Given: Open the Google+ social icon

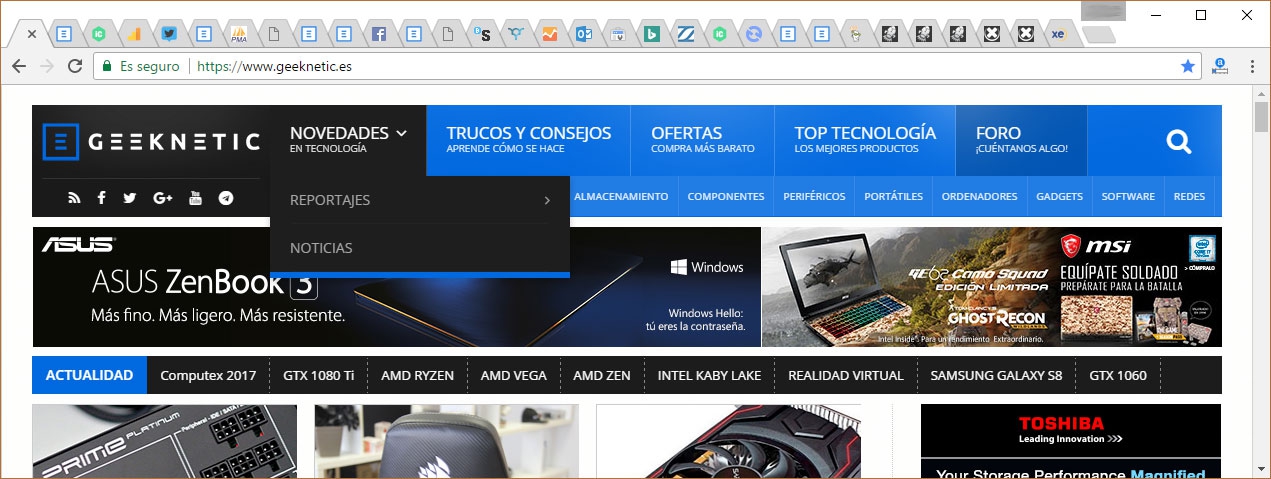Looking at the screenshot, I should (x=163, y=198).
